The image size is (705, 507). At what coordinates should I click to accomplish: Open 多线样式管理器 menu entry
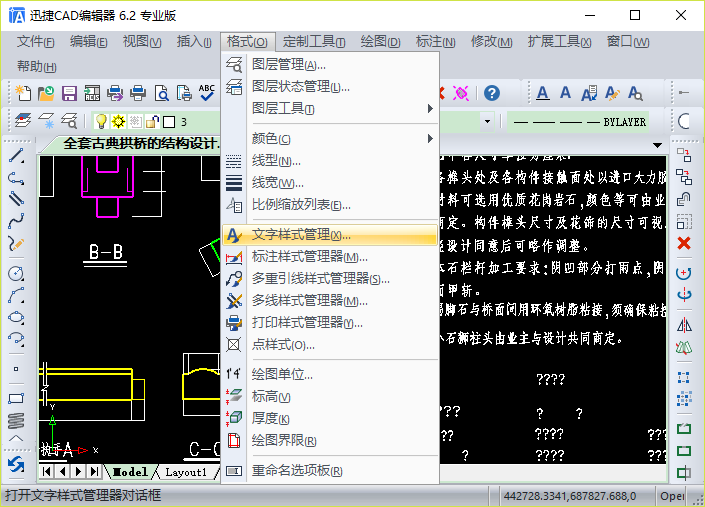click(x=330, y=301)
